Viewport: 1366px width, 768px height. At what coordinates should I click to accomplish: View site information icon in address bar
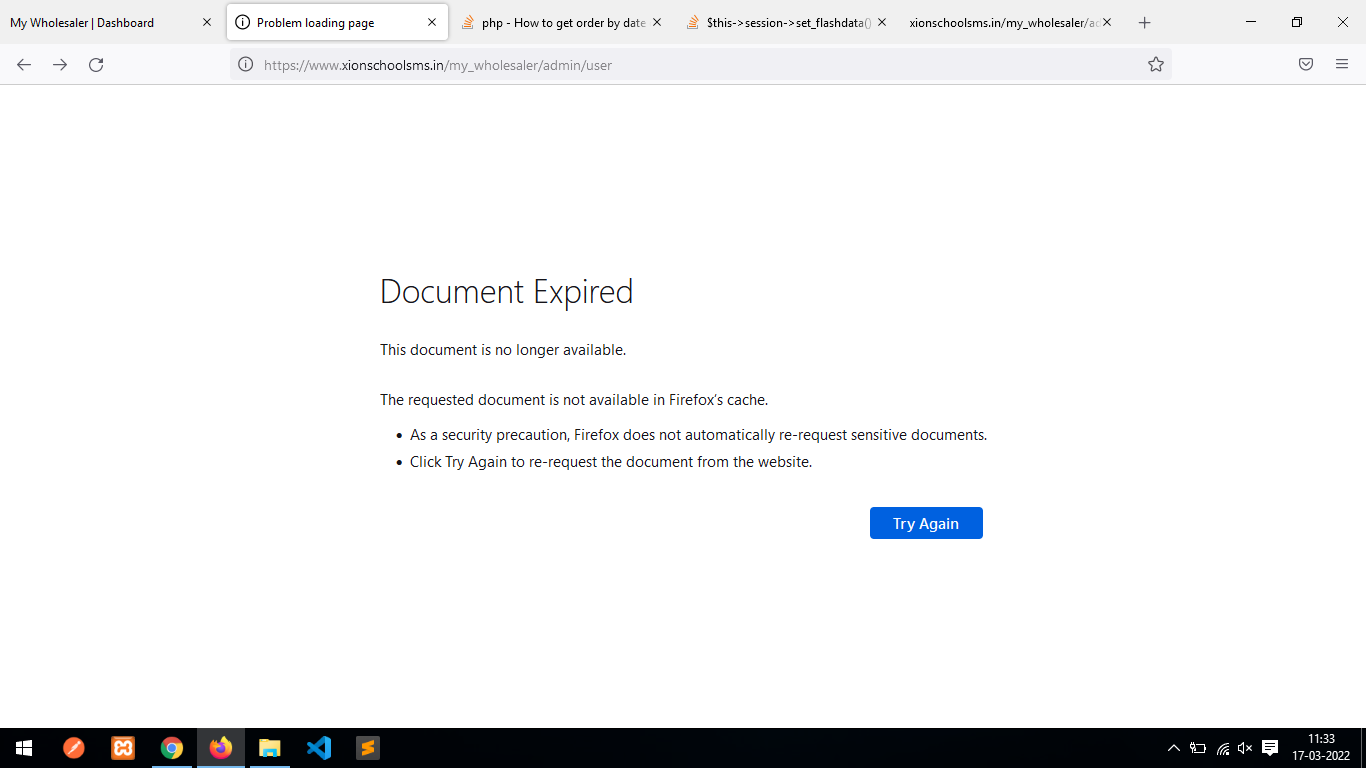pos(246,65)
